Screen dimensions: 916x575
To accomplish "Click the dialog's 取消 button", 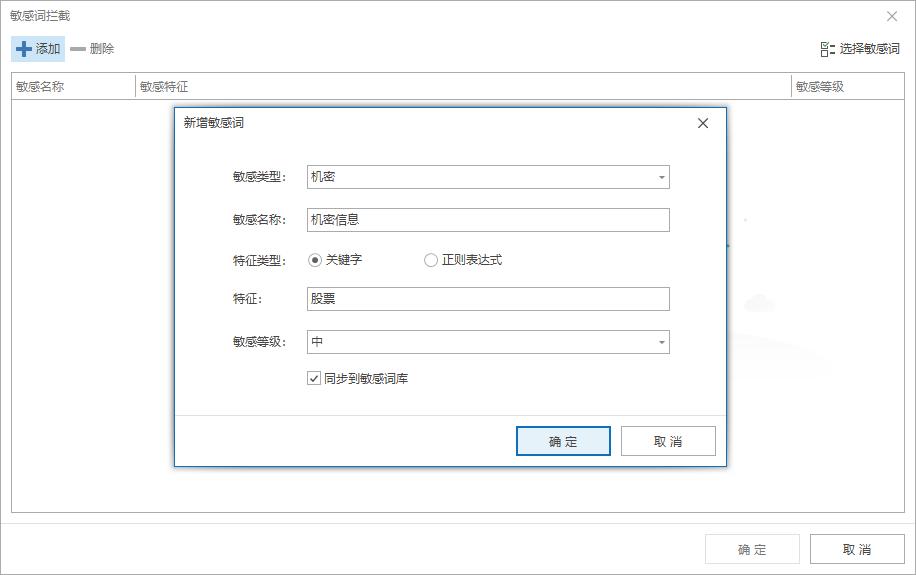I will click(x=668, y=441).
